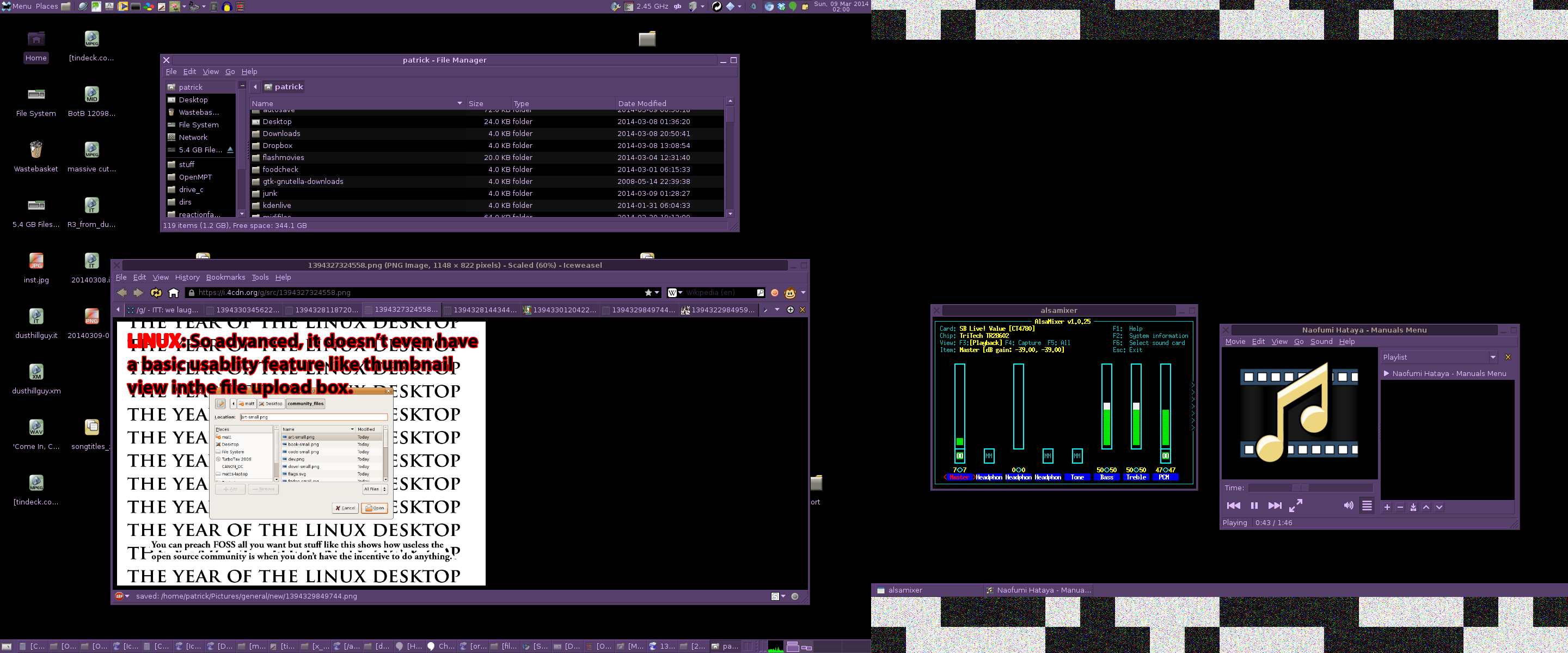This screenshot has height=653, width=1568.
Task: Bookmark this page with the star icon
Action: 648,293
